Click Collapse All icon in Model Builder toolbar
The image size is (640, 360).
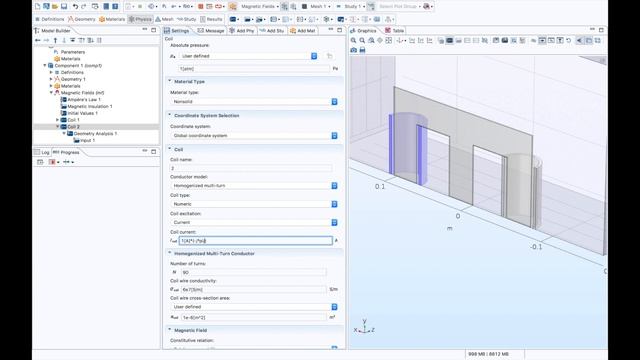pyautogui.click(x=73, y=40)
